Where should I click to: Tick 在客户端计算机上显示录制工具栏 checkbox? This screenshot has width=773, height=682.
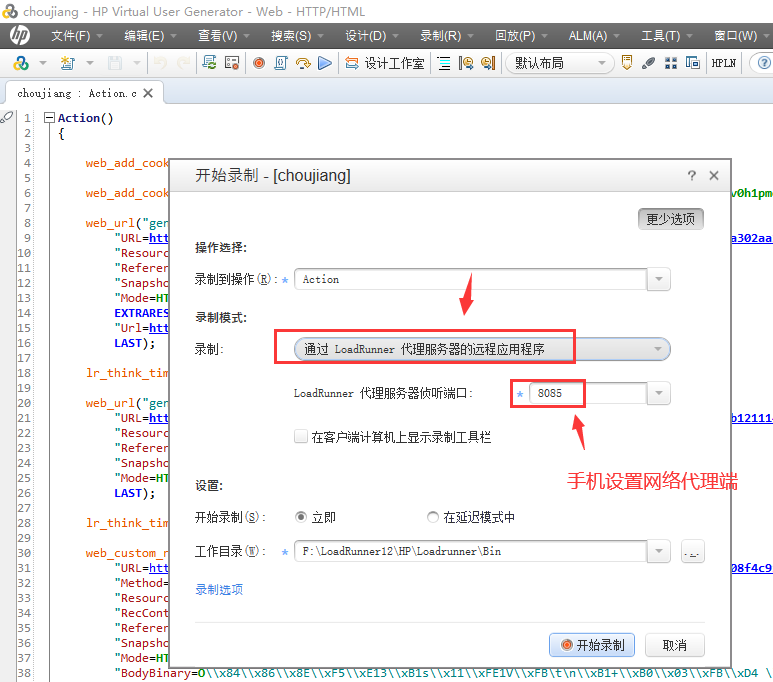pos(301,436)
